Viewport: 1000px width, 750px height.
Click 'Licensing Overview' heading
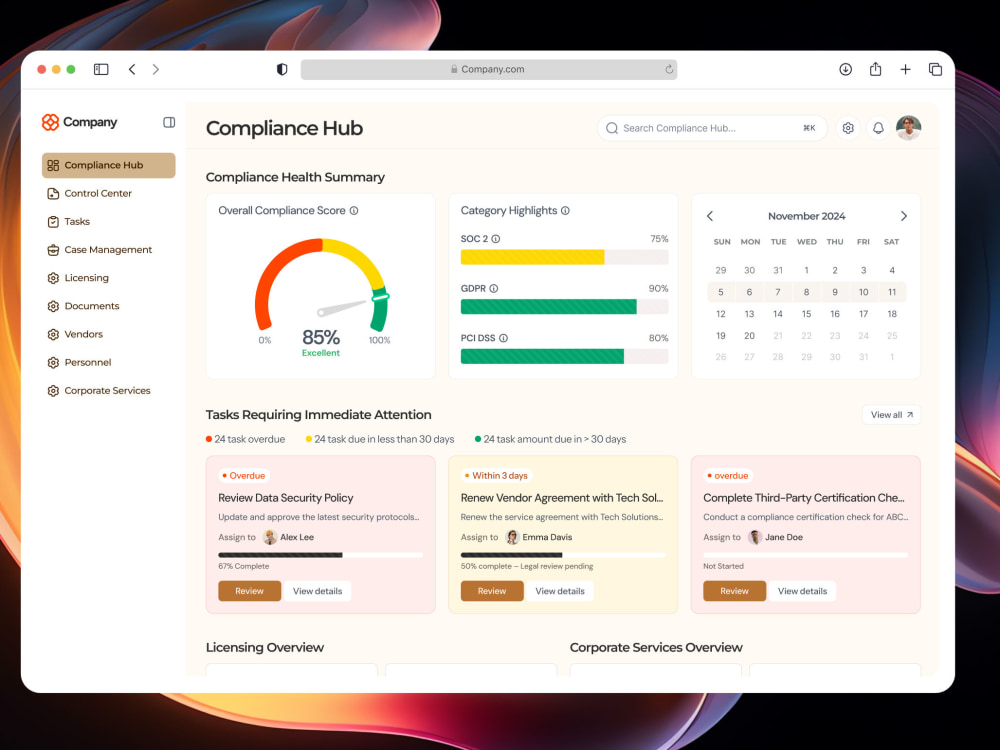(x=265, y=647)
